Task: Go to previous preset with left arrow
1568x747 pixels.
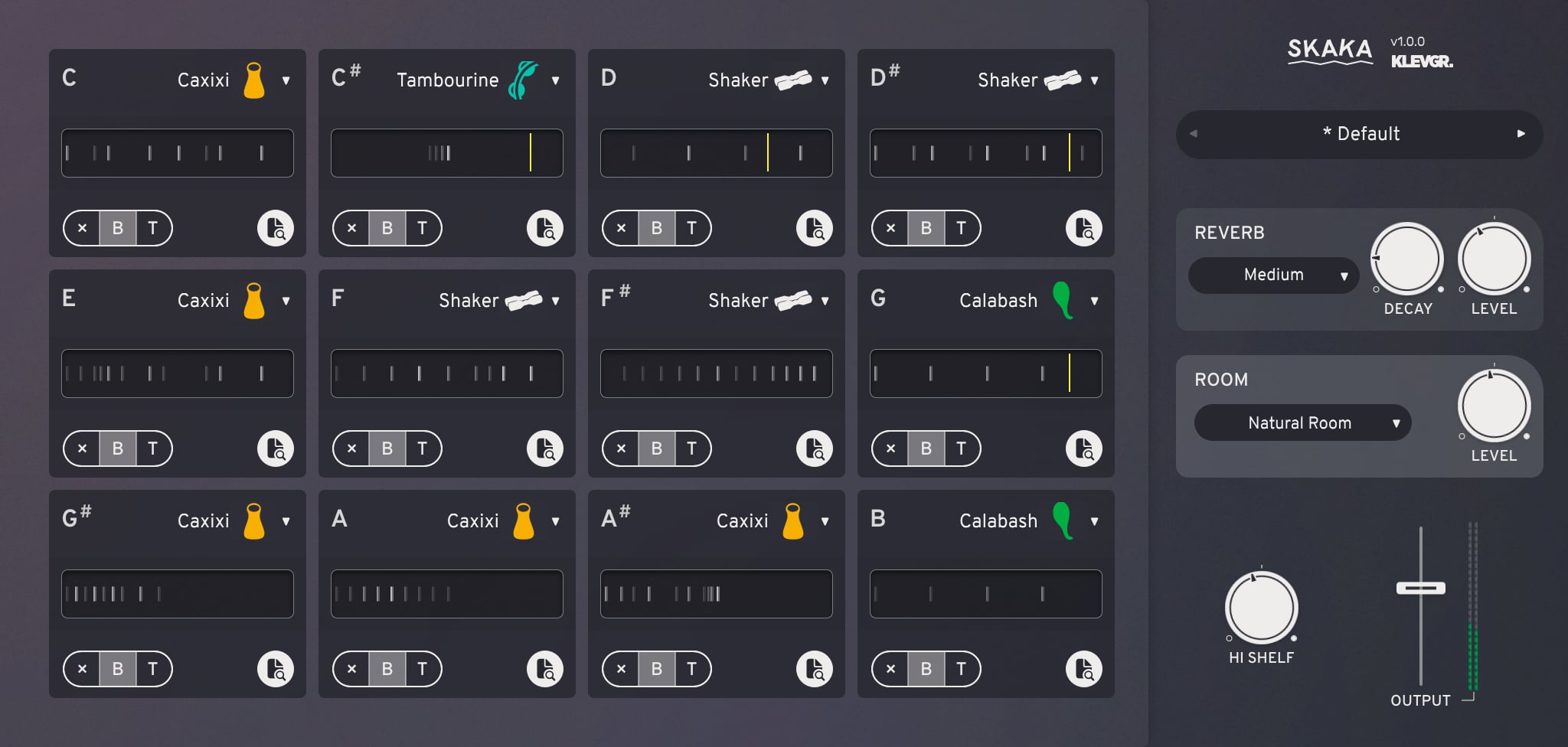Action: [1193, 133]
